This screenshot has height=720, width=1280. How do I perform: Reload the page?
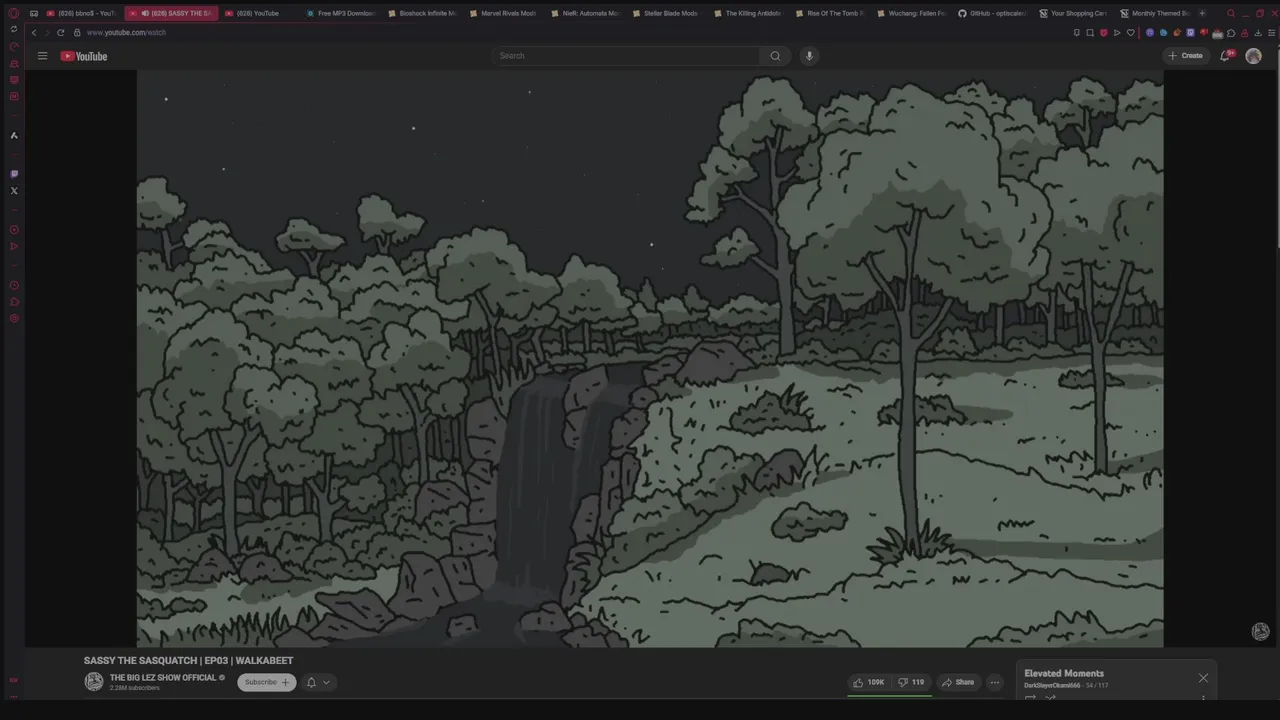click(x=60, y=33)
